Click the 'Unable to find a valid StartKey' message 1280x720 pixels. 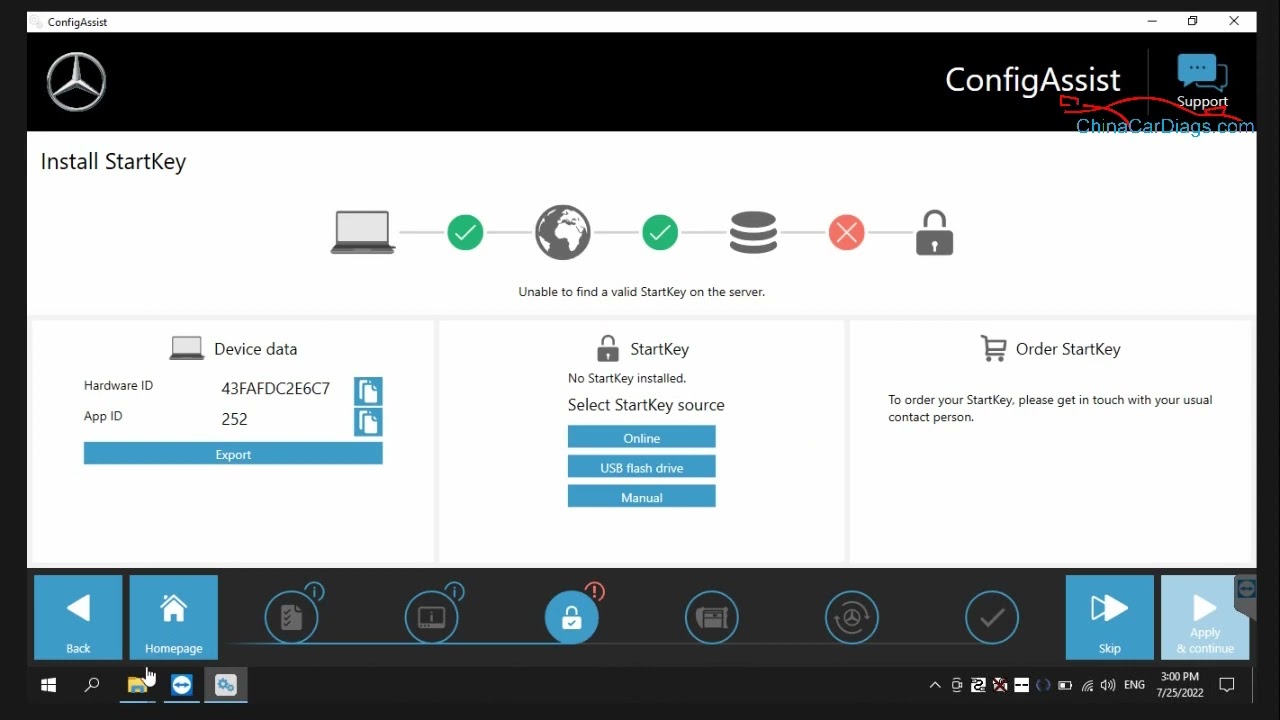642,292
